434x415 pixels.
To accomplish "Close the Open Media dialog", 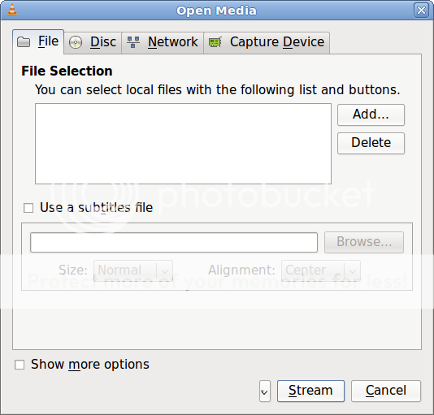I will point(421,10).
